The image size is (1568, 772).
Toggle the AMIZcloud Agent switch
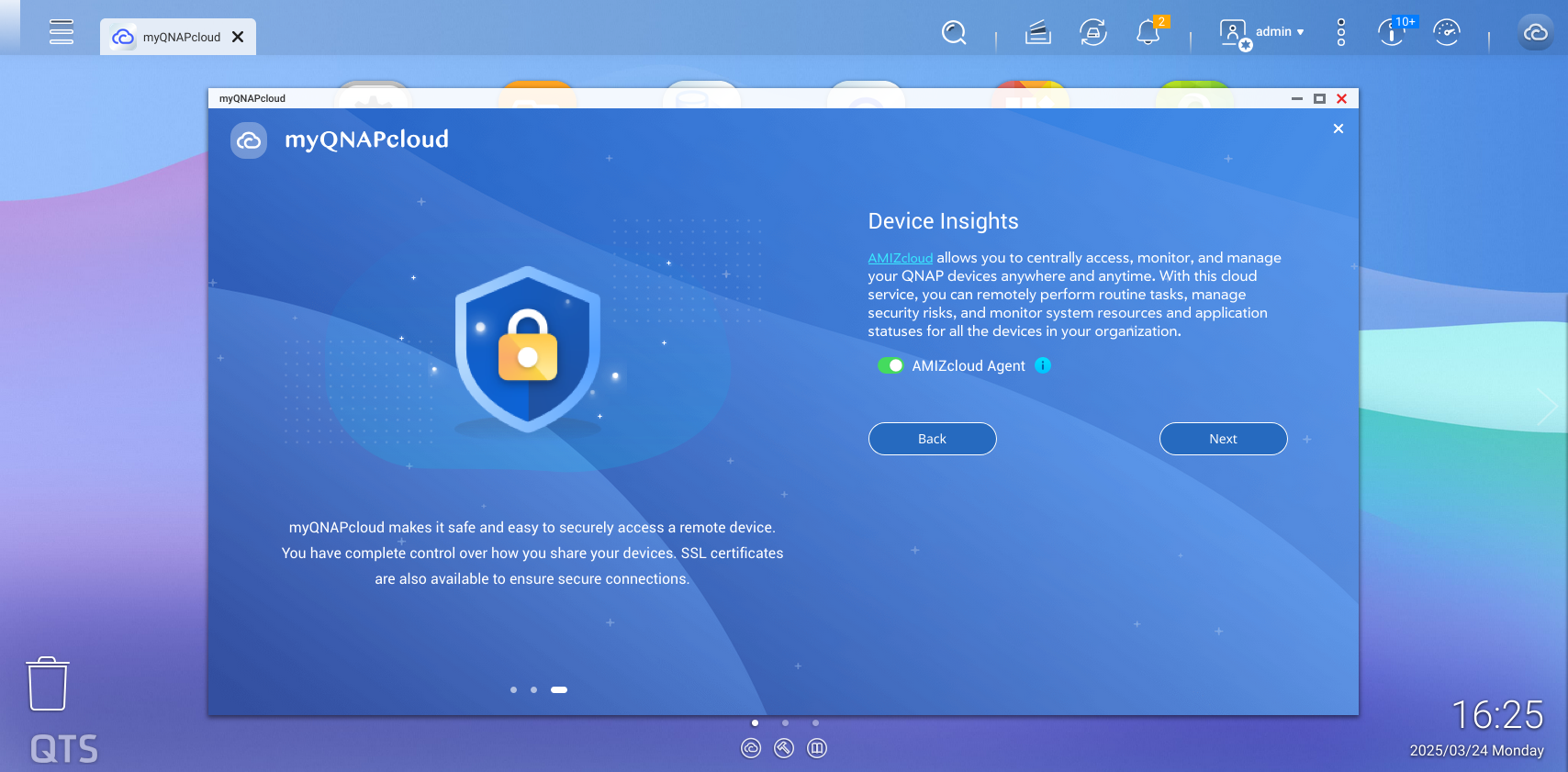coord(890,365)
